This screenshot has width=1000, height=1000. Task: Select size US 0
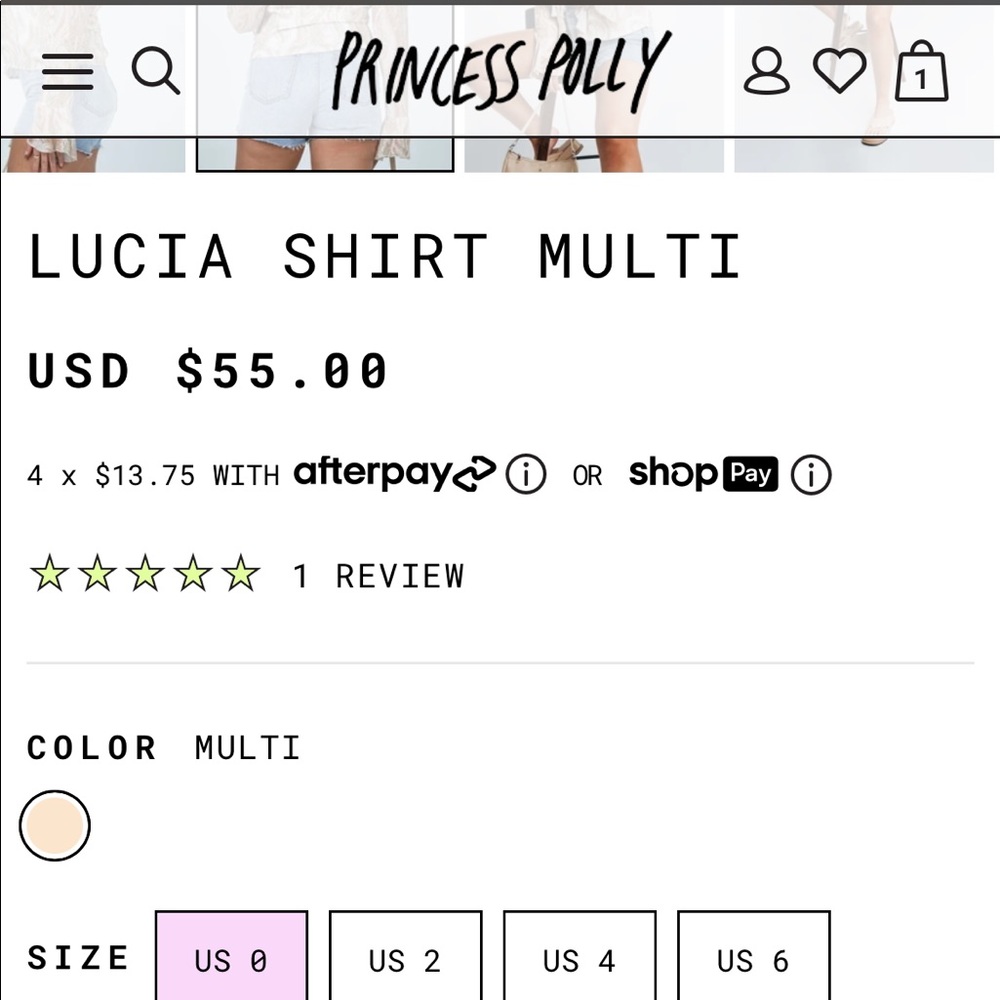coord(232,955)
